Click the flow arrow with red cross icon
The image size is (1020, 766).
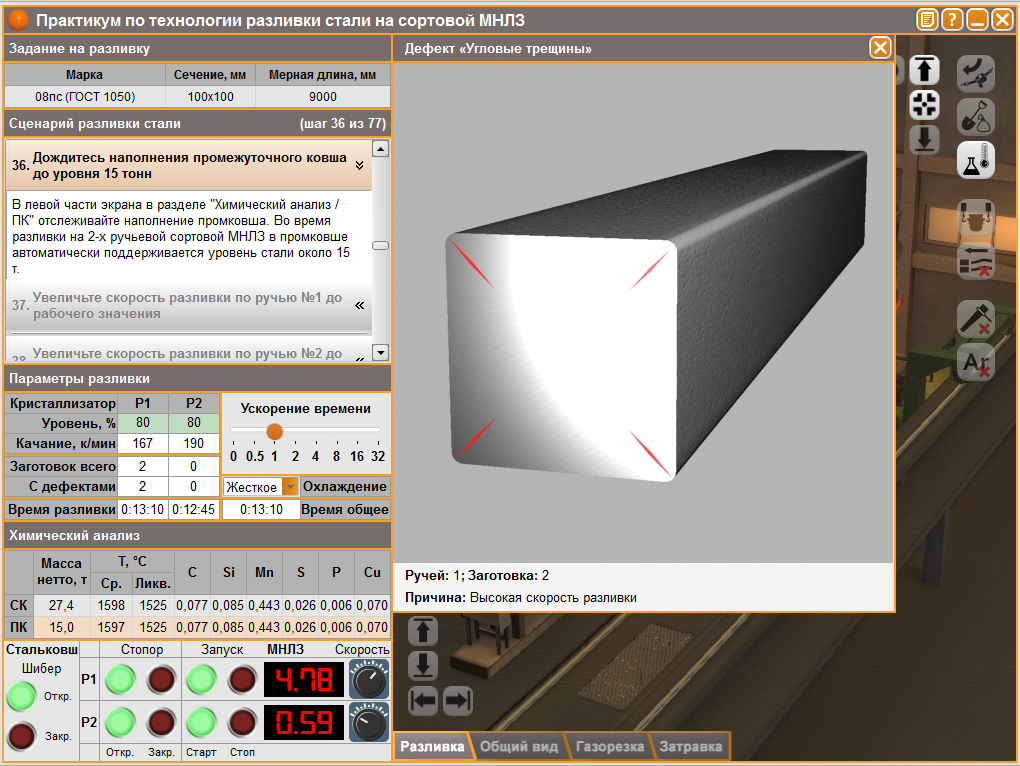(x=975, y=261)
